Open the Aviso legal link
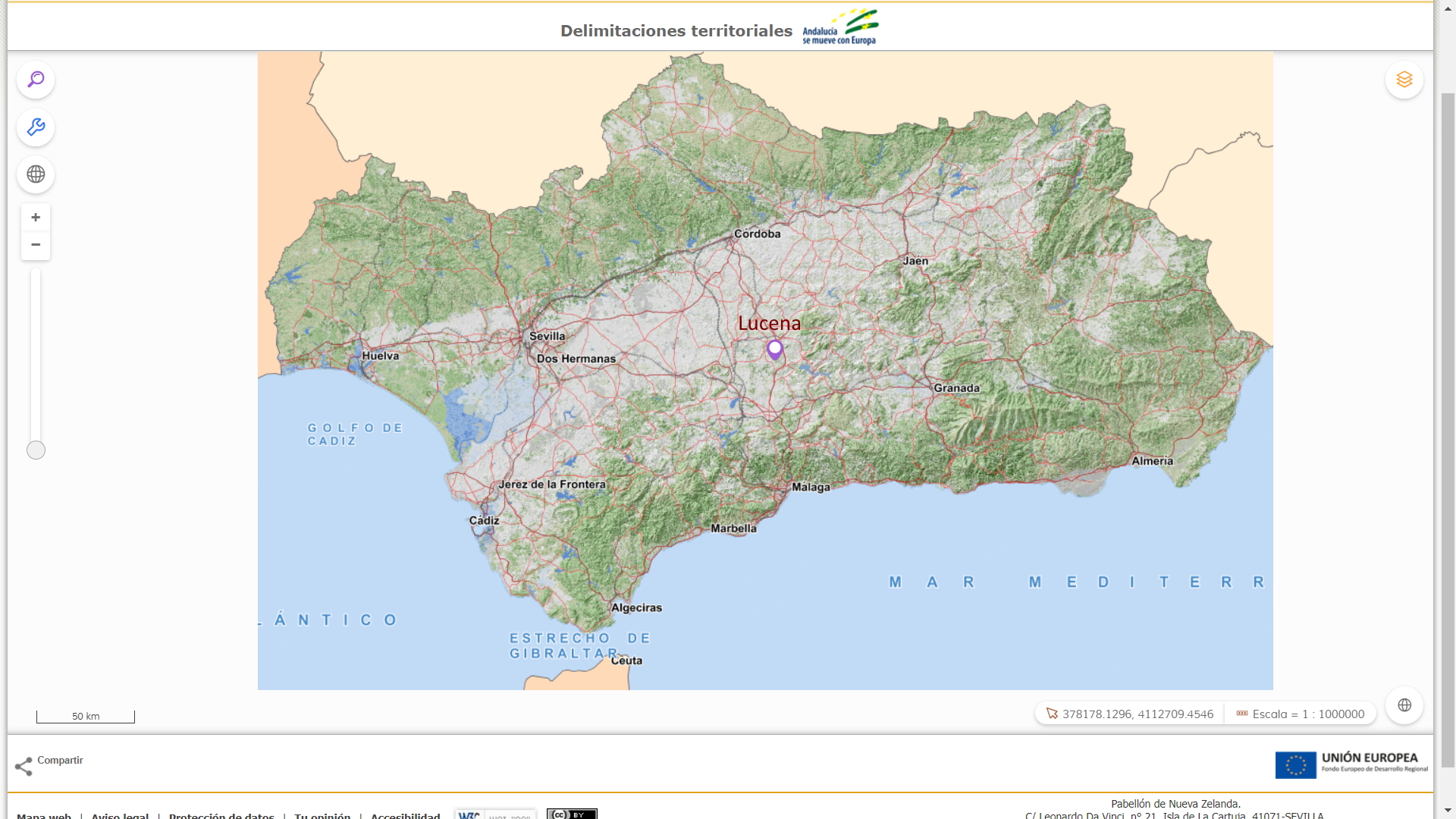This screenshot has height=819, width=1456. pos(120,816)
